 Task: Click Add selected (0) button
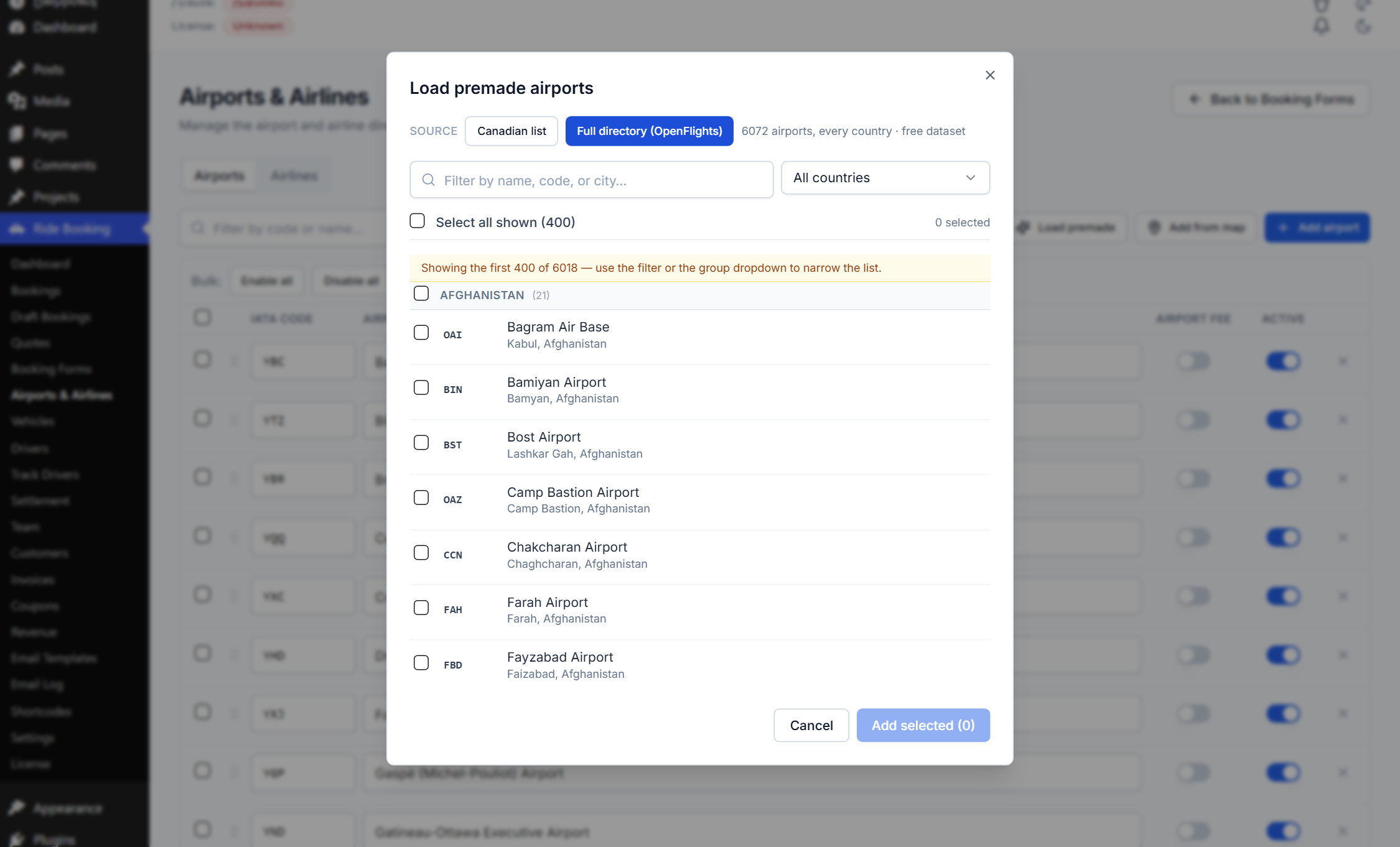pos(923,725)
